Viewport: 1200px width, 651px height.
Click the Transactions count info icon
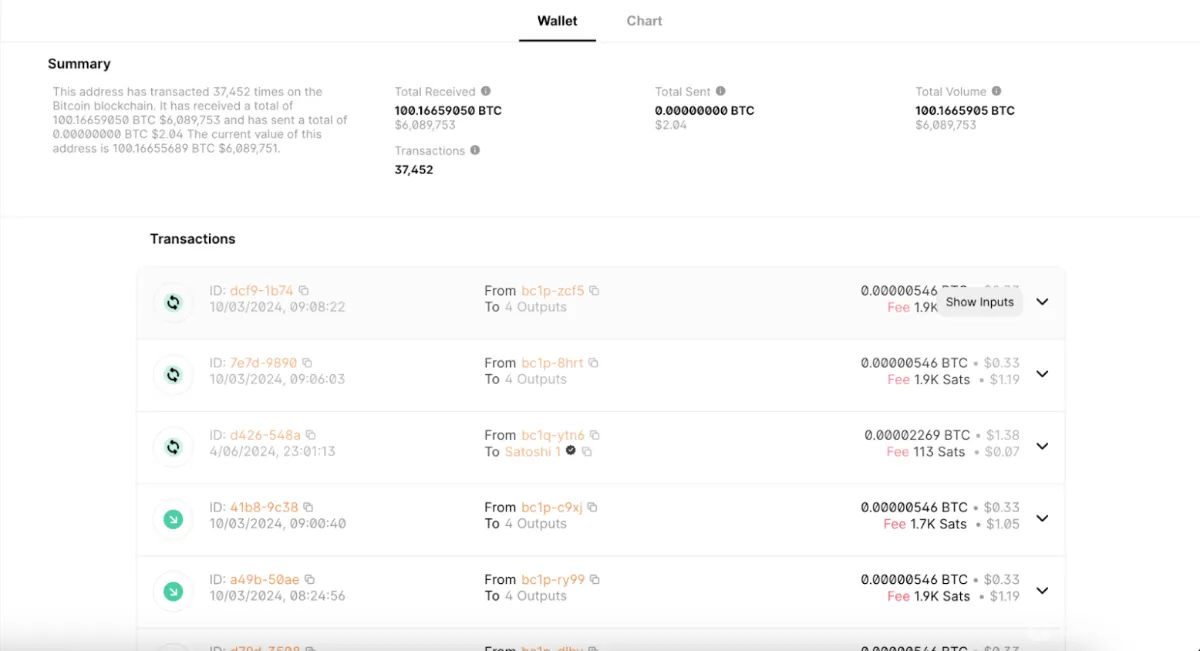(x=473, y=151)
